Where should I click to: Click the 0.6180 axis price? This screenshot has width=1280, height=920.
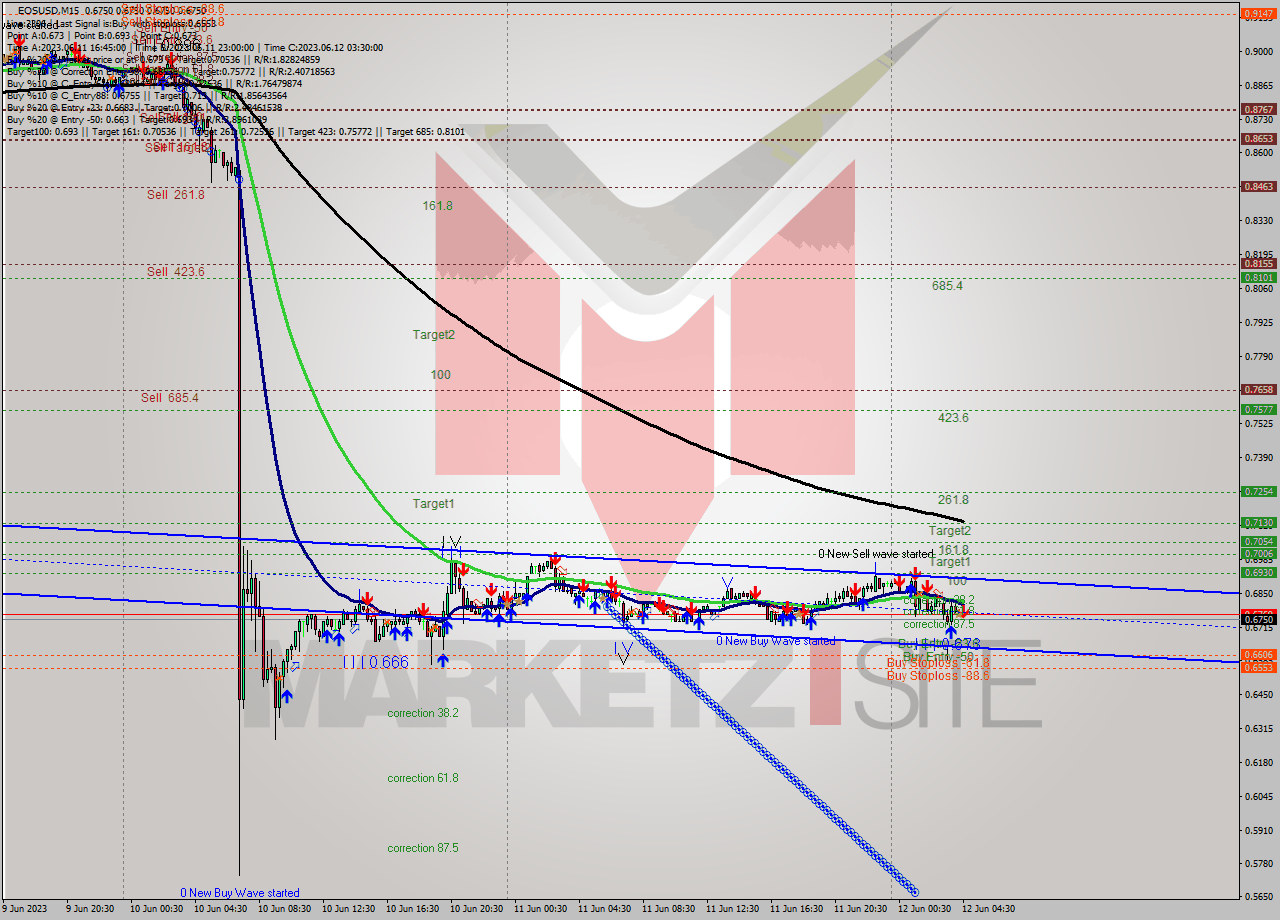[x=1258, y=763]
